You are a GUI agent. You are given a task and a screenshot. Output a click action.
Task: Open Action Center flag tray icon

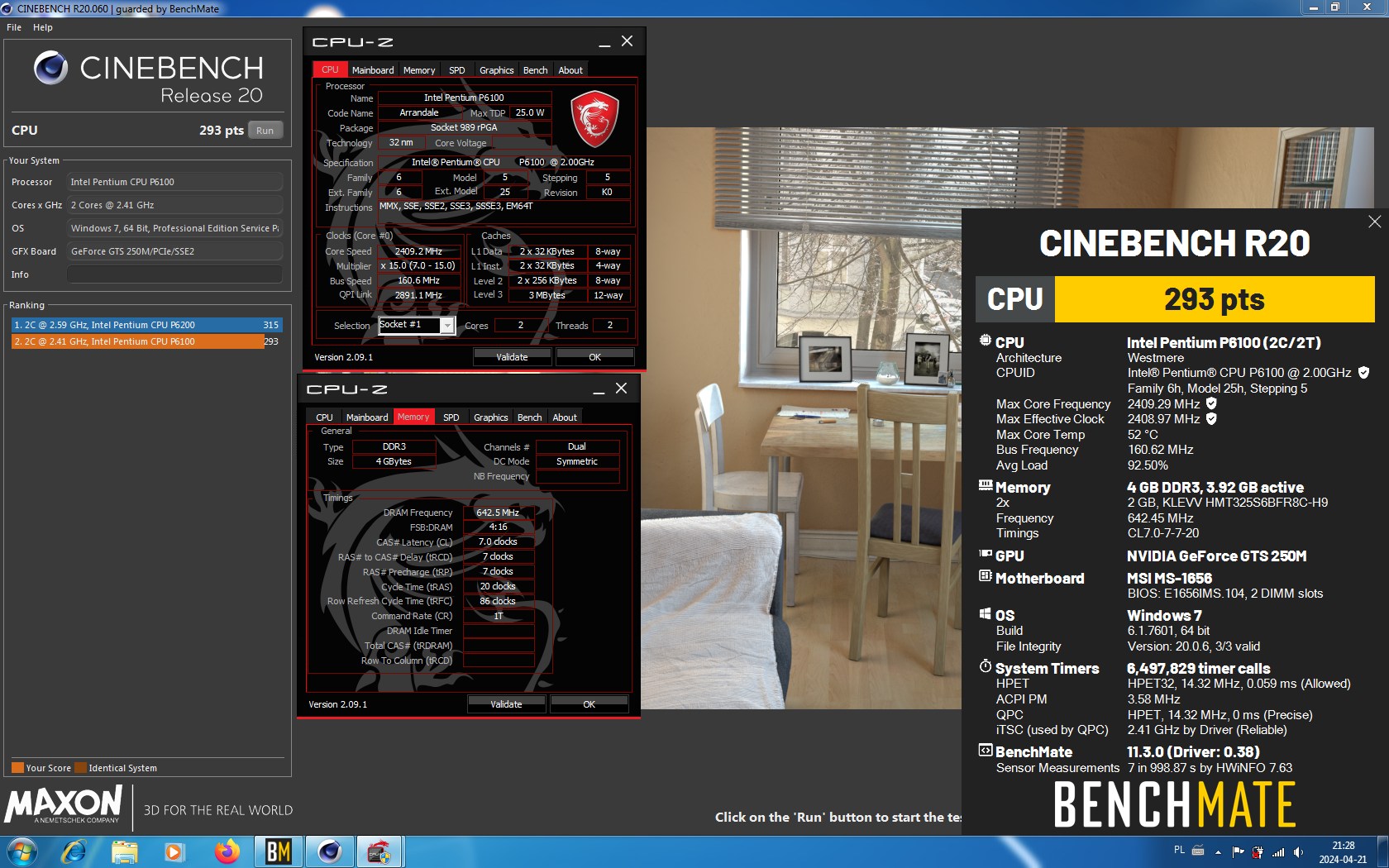pyautogui.click(x=1238, y=851)
